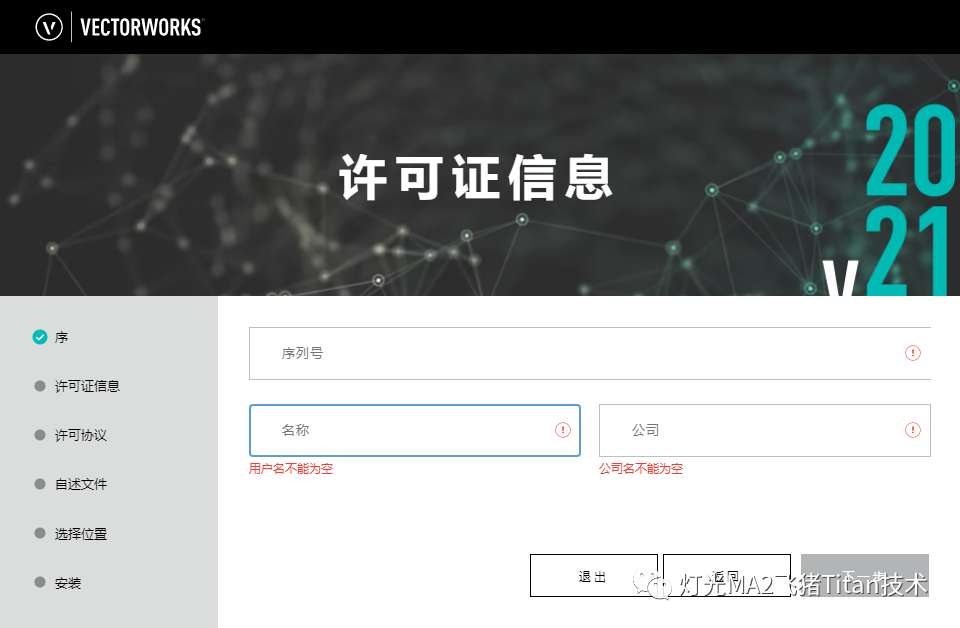Click the grey disabled next button
Image resolution: width=960 pixels, height=628 pixels.
(x=864, y=575)
